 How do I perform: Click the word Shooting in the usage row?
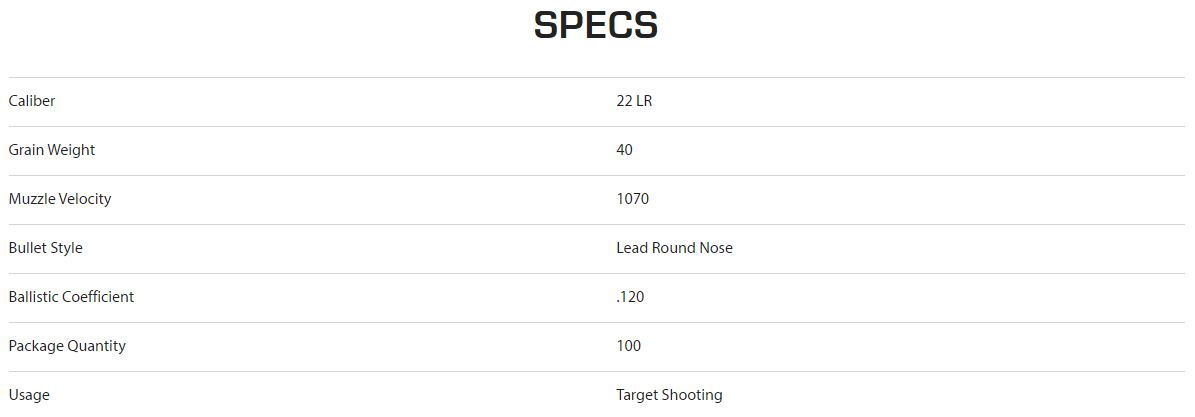(x=692, y=395)
